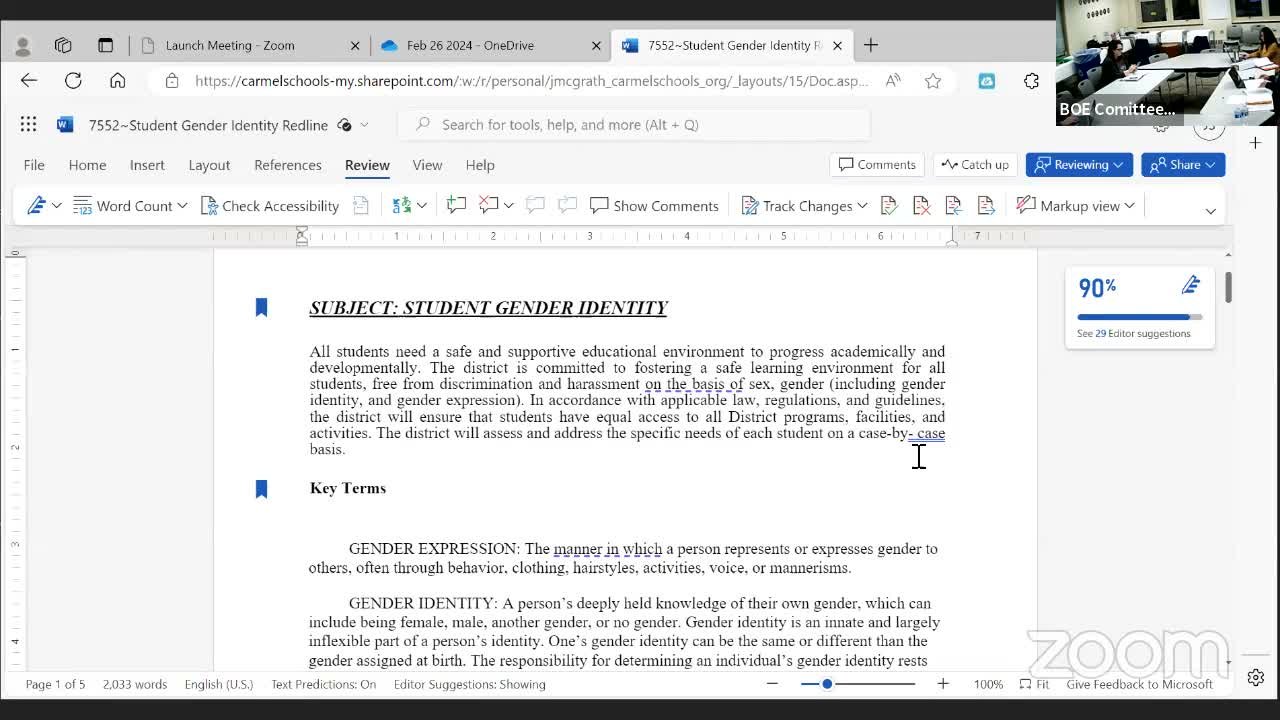
Task: Toggle Editor Suggestions showing in status bar
Action: (469, 684)
